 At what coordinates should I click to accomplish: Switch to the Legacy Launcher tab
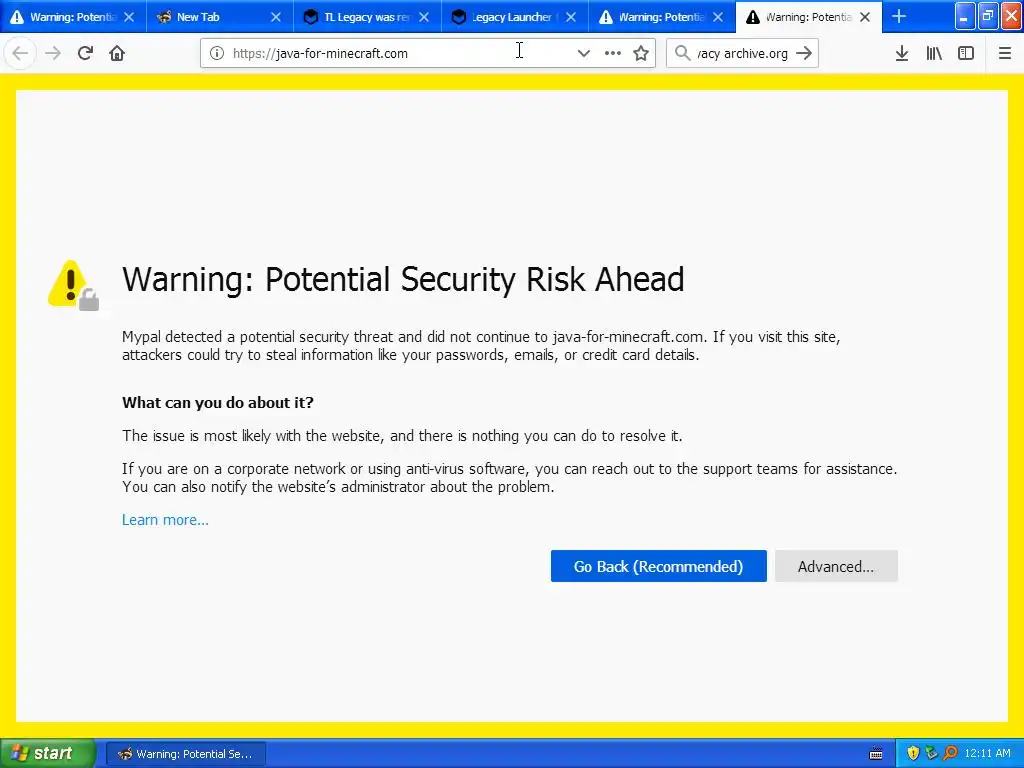[x=505, y=17]
